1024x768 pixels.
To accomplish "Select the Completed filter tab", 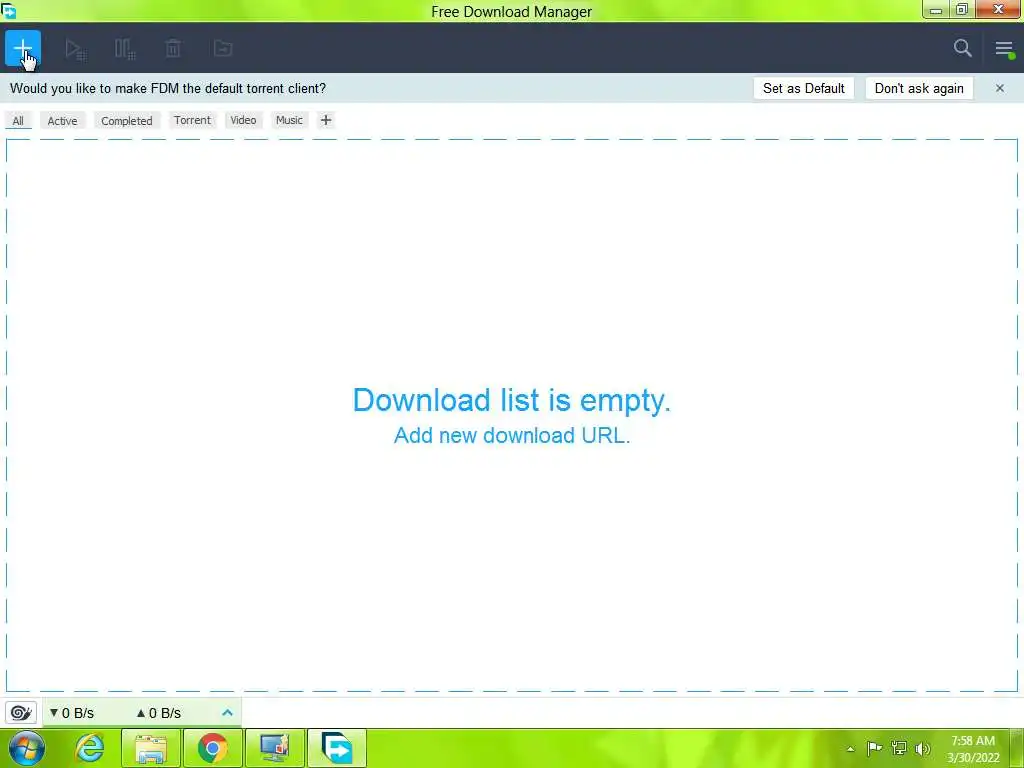I will click(127, 121).
